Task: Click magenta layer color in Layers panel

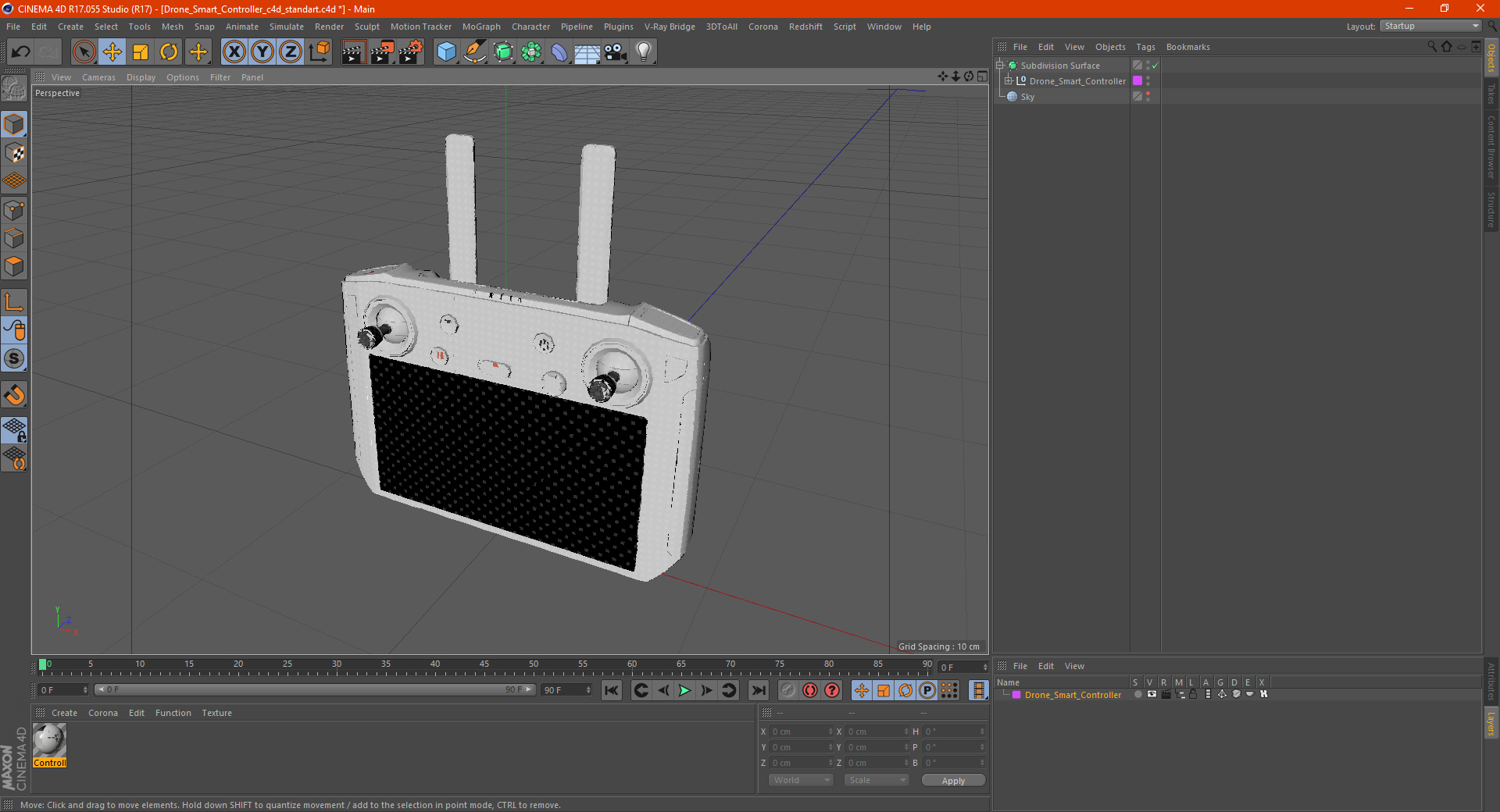Action: pyautogui.click(x=1016, y=694)
